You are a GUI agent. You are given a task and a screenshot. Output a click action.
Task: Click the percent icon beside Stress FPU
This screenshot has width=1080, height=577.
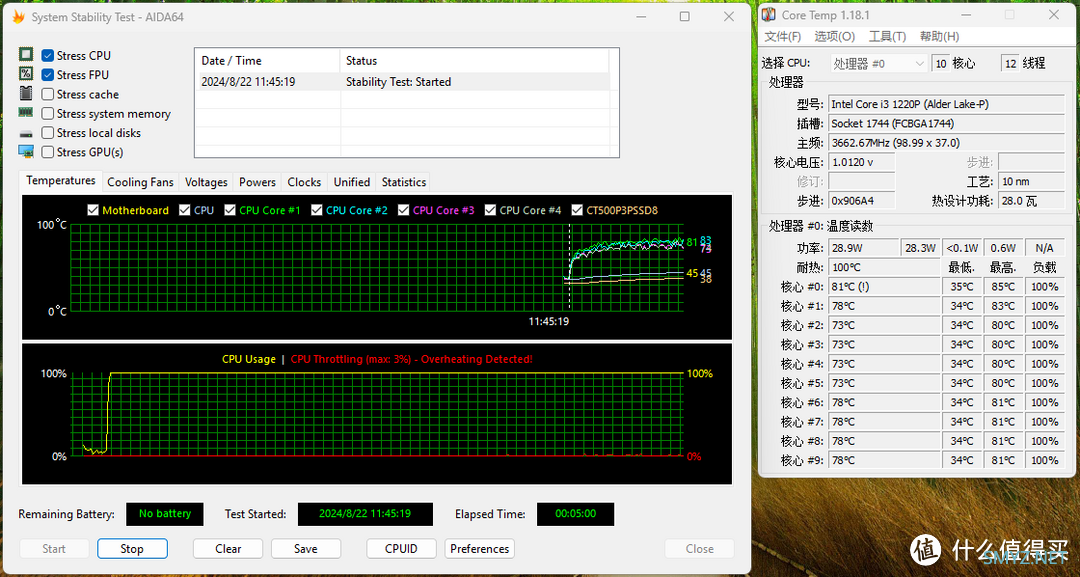point(26,74)
